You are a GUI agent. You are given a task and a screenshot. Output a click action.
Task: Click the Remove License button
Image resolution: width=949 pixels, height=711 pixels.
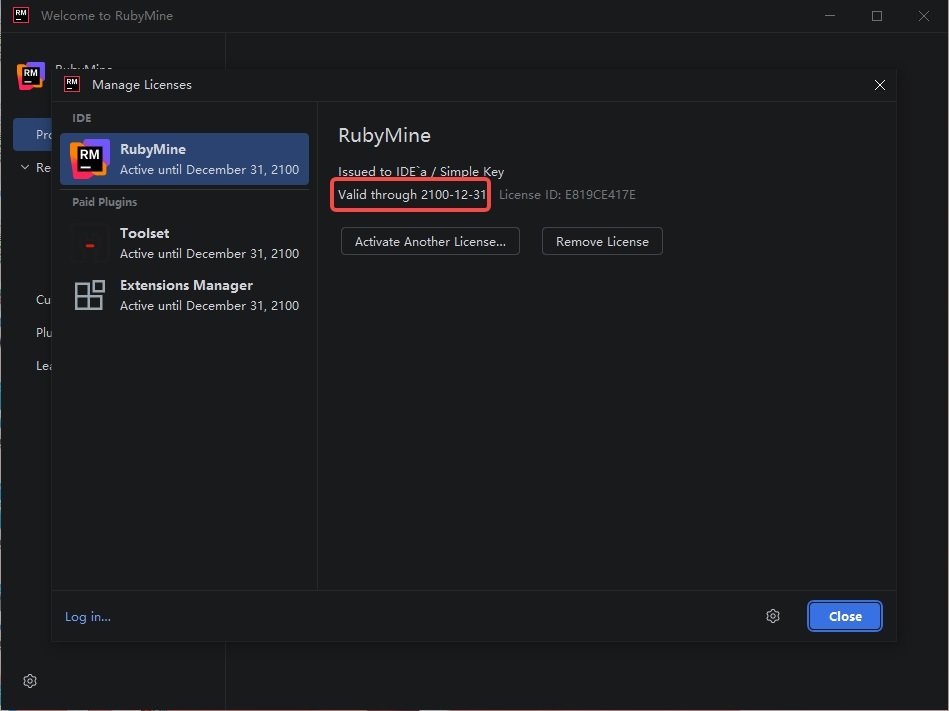point(602,241)
